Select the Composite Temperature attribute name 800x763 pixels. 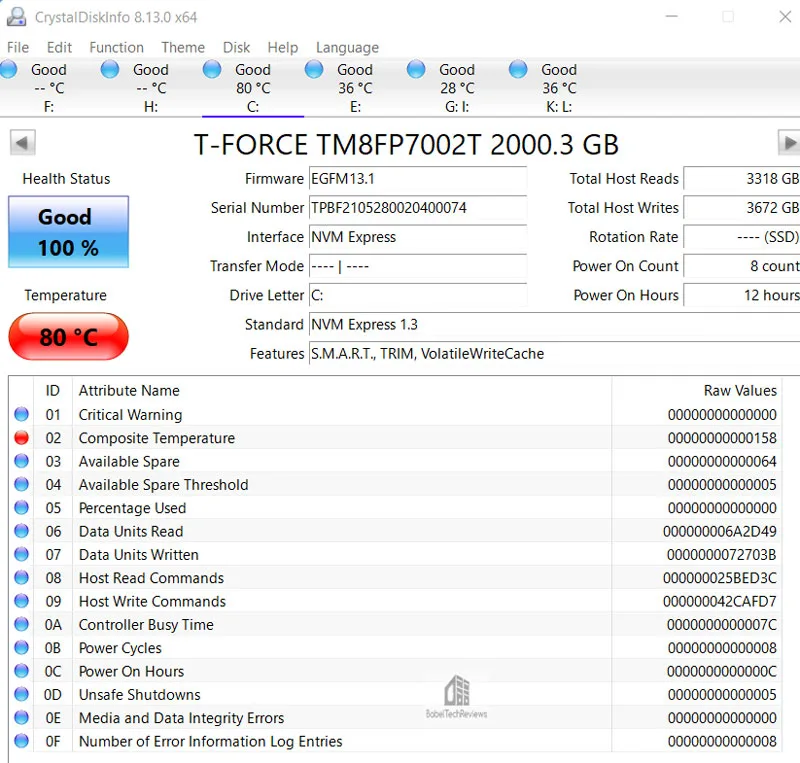[157, 438]
